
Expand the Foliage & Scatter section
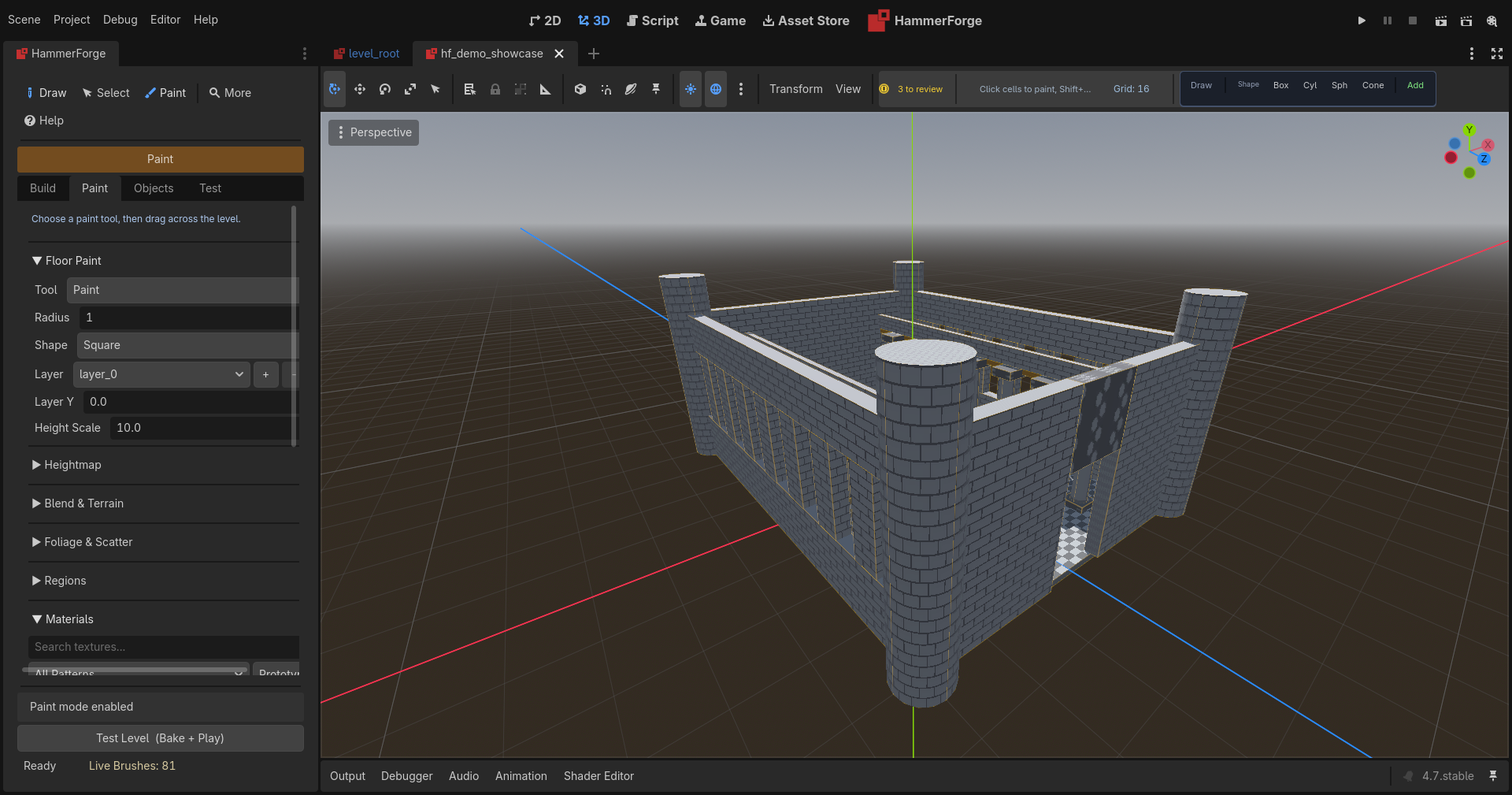coord(82,542)
